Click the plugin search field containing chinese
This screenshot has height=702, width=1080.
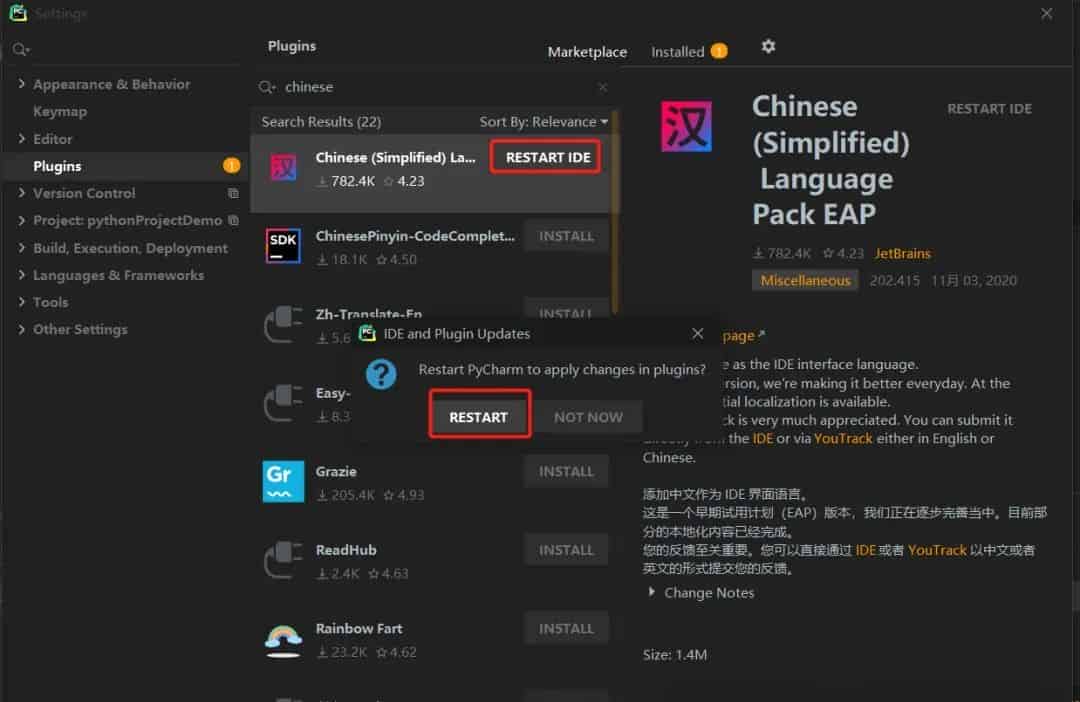430,87
